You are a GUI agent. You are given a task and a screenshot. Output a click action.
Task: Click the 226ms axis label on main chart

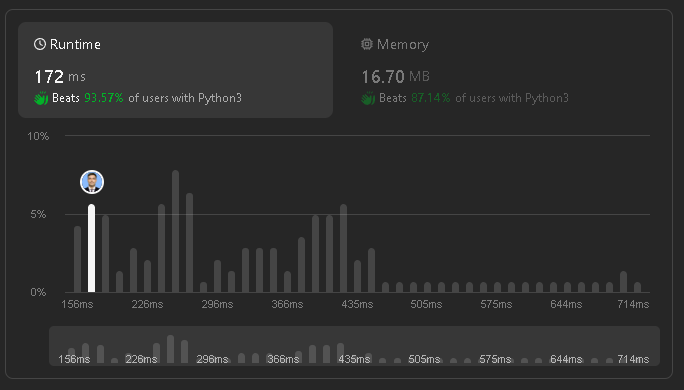pos(147,304)
